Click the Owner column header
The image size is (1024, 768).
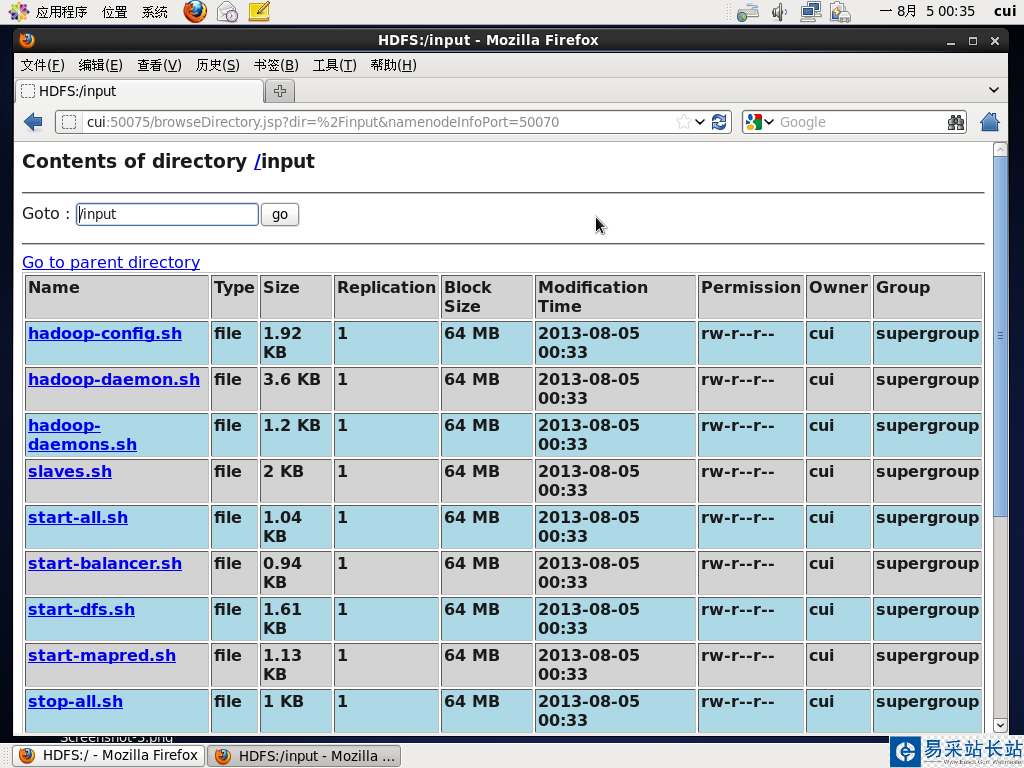[x=839, y=297]
